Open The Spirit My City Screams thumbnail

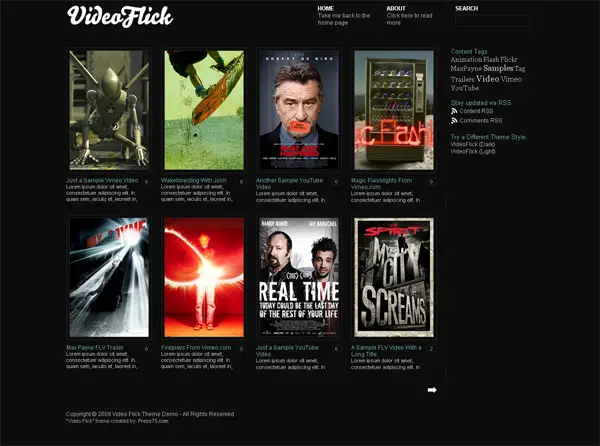click(394, 277)
